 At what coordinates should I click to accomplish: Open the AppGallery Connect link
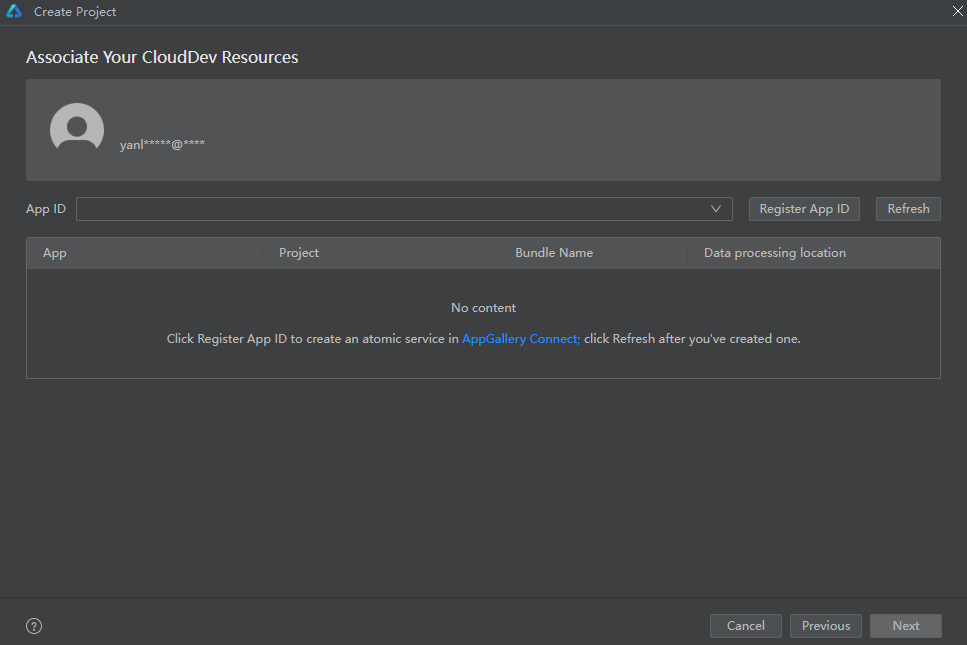[521, 339]
